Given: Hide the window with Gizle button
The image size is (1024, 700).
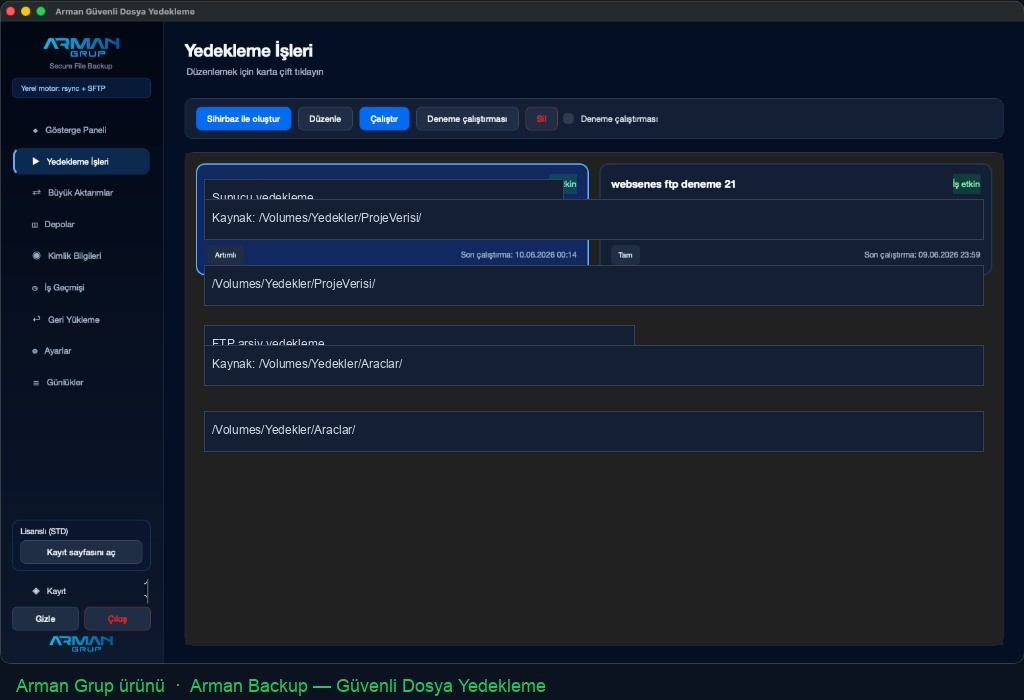Looking at the screenshot, I should click(46, 619).
